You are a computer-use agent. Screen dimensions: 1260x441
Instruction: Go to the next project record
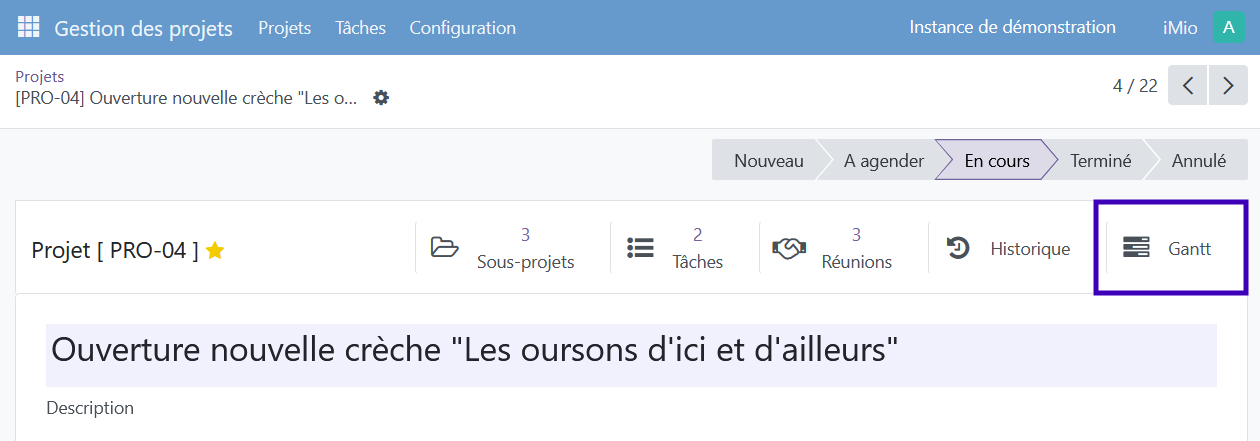tap(1228, 86)
